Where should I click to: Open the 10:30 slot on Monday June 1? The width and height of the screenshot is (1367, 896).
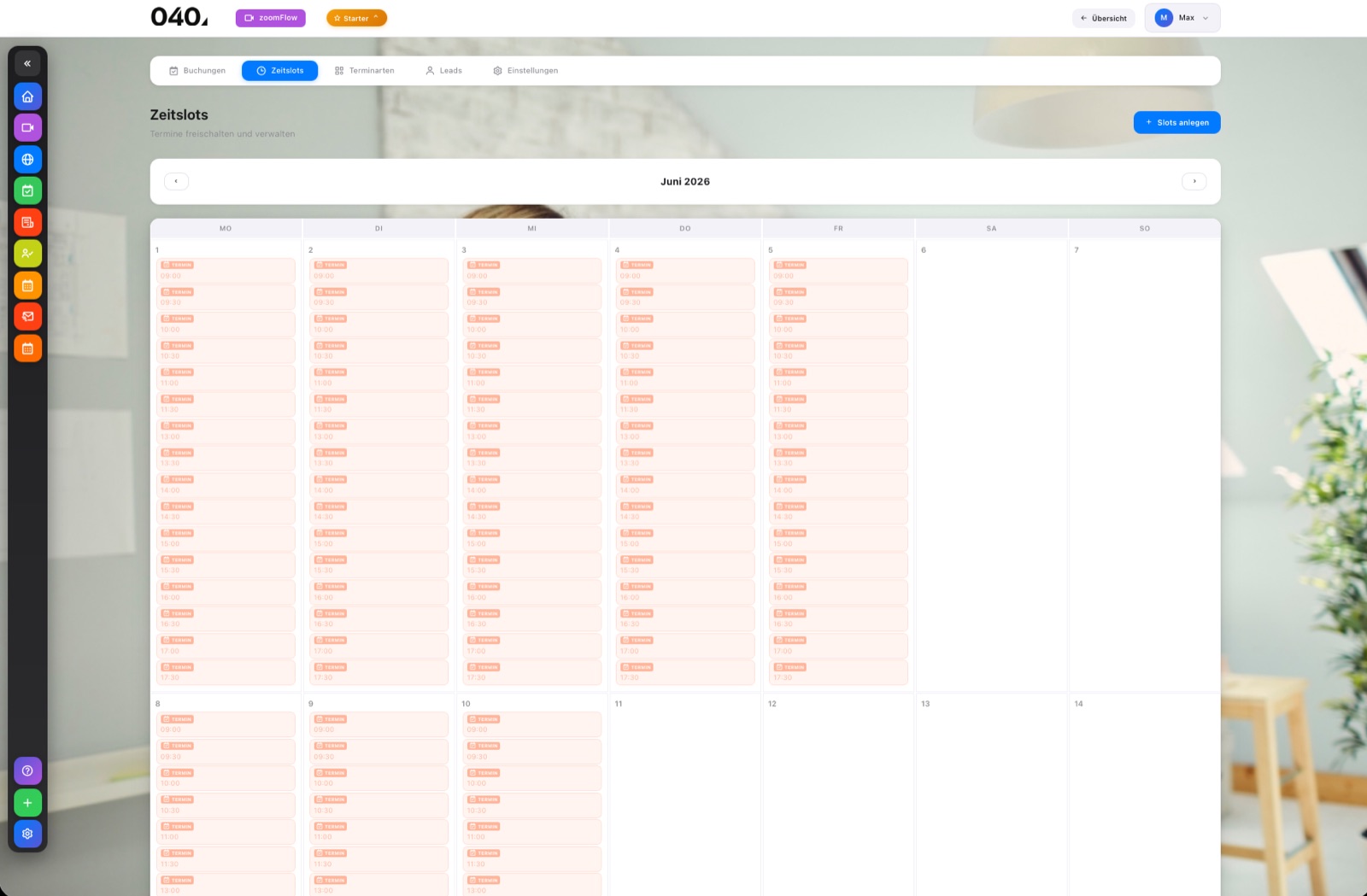(226, 351)
